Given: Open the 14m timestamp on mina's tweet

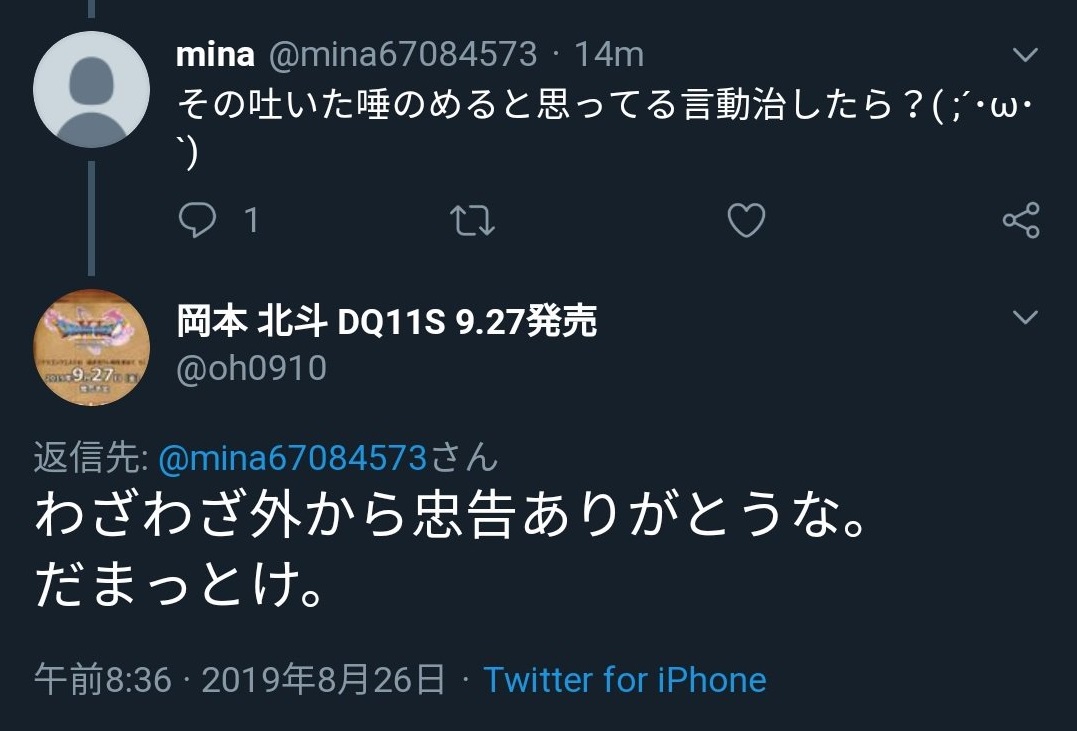Looking at the screenshot, I should 608,54.
